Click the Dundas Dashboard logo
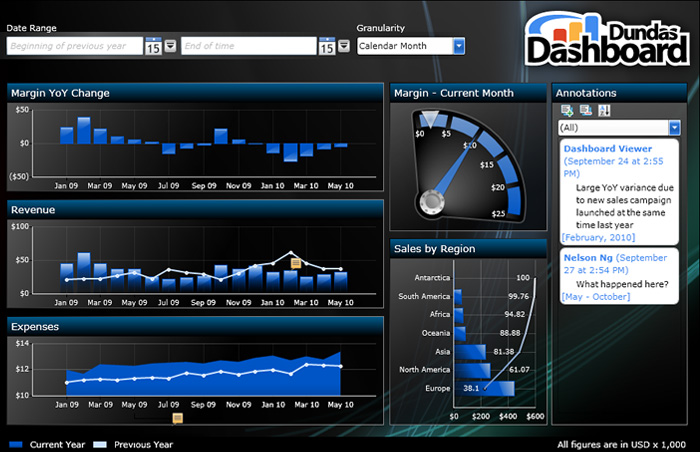Screen dimensions: 700x452 (607, 39)
